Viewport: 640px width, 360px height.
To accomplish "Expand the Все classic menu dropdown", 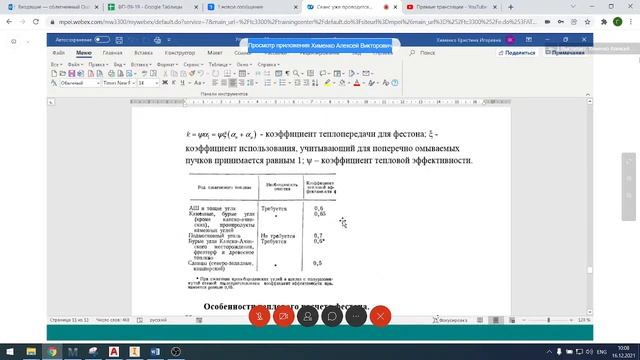I will (x=56, y=64).
